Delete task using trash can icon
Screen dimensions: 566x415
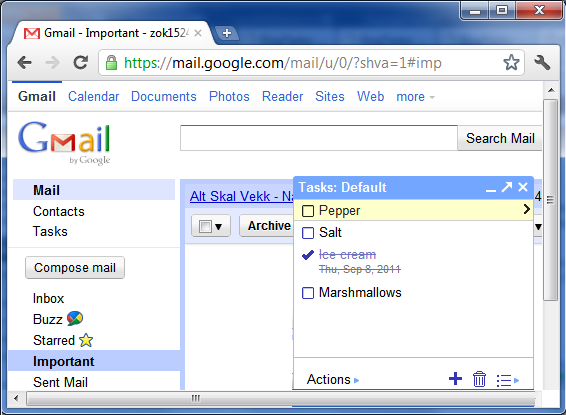click(x=479, y=379)
